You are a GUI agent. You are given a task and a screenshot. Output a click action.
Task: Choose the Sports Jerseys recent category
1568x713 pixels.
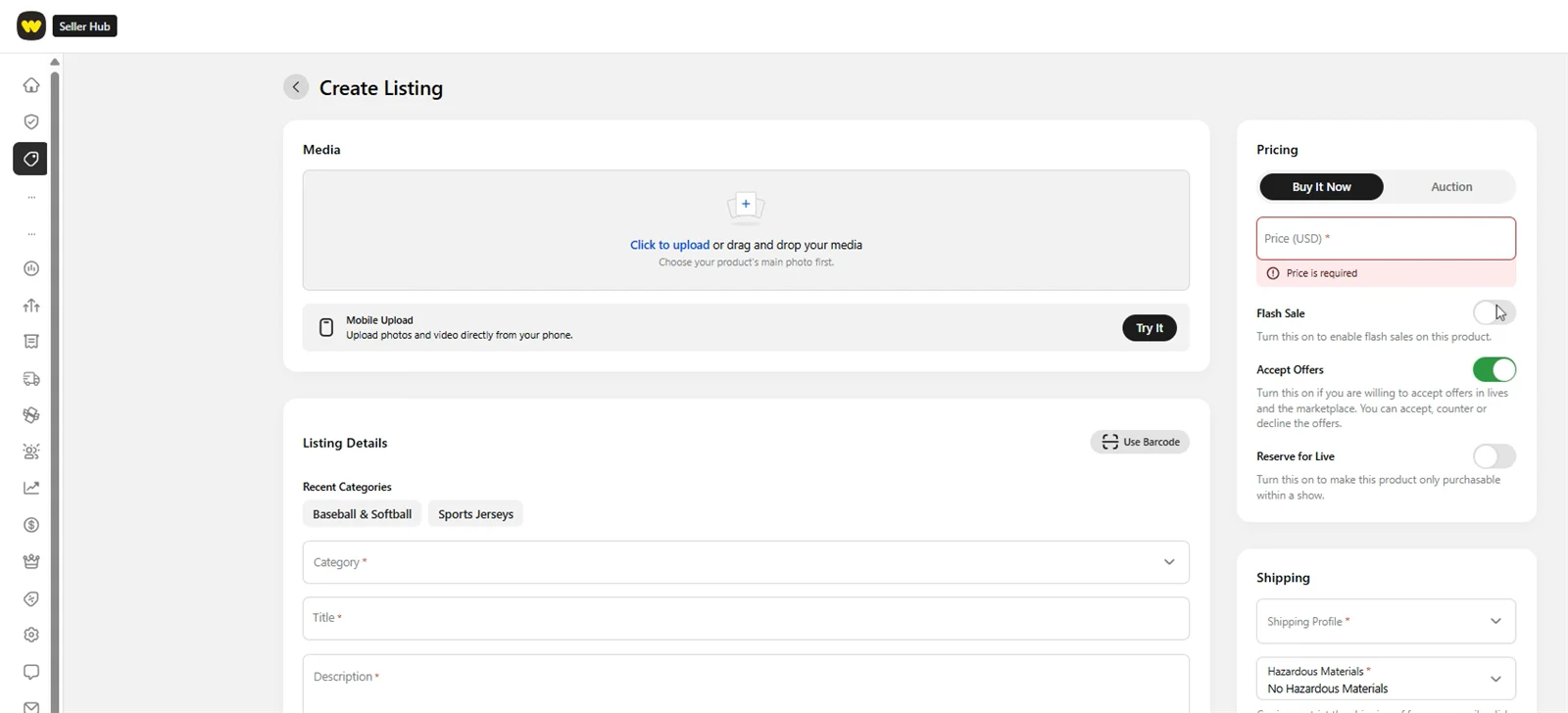click(x=475, y=514)
